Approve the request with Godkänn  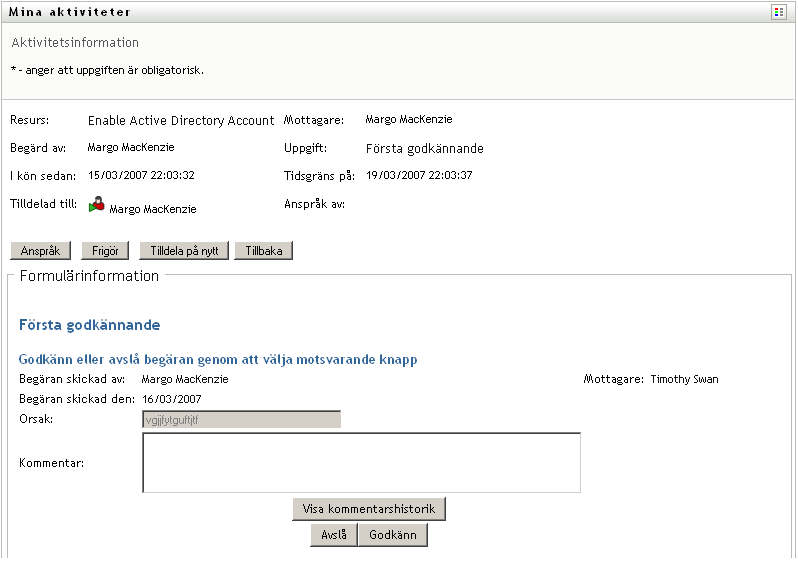(393, 535)
